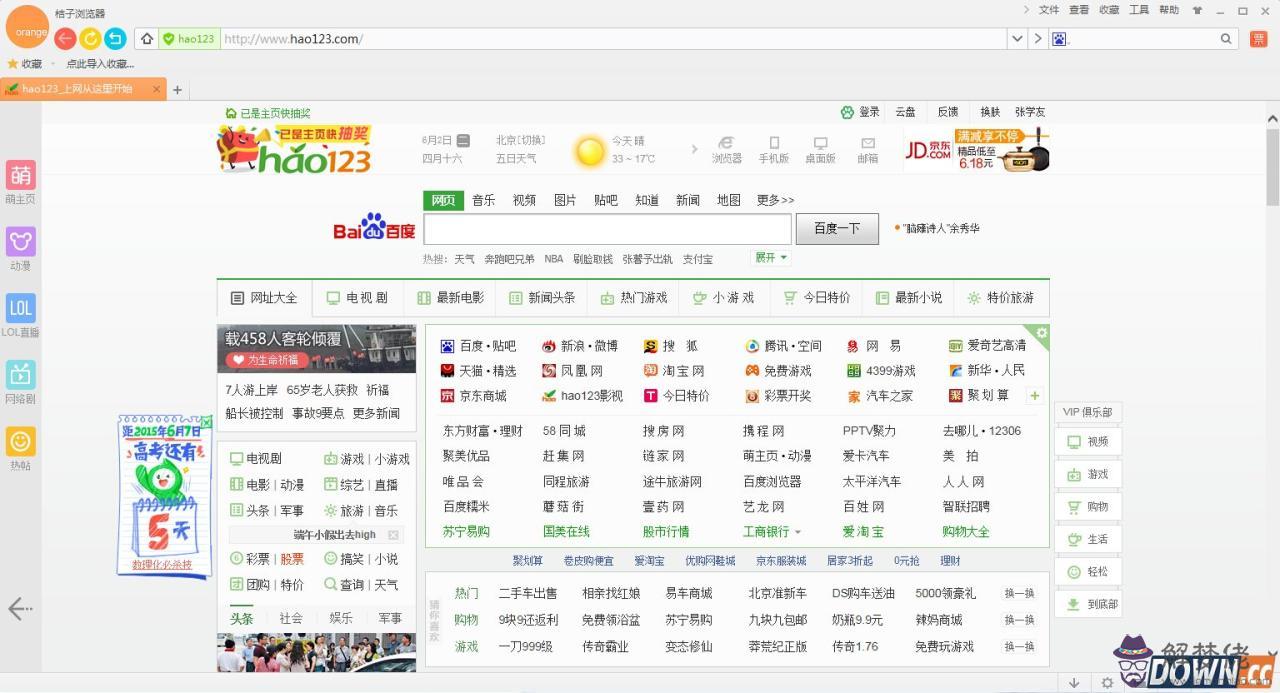Select the 热门游戏 navigation tab

coord(634,298)
